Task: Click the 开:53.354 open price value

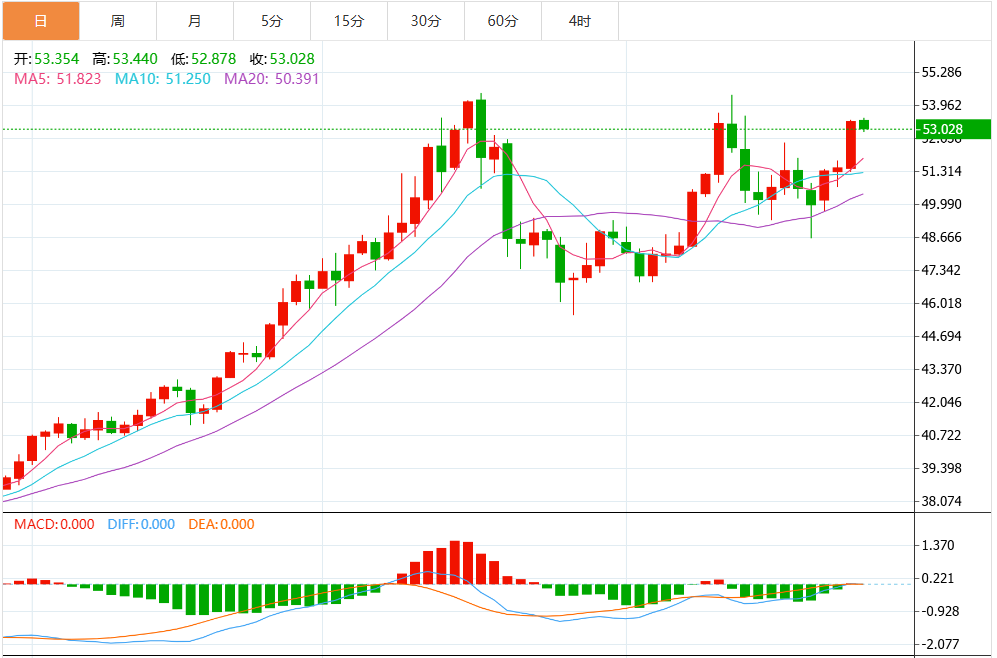Action: 46,59
